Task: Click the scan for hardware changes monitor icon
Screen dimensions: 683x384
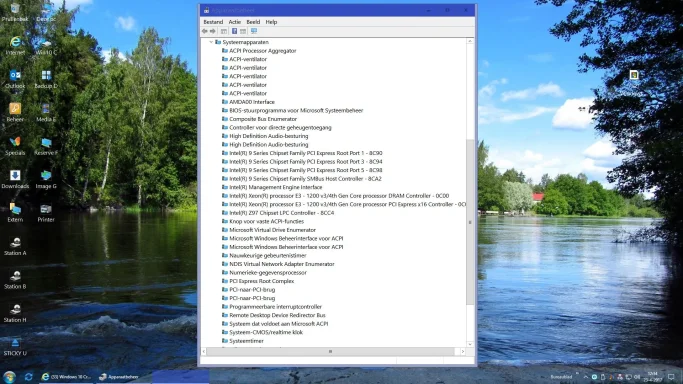Action: [x=254, y=31]
